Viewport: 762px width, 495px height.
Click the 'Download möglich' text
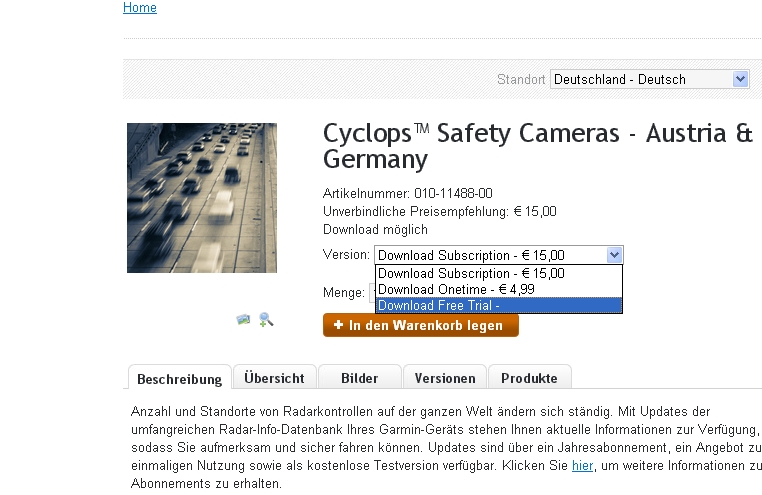tap(375, 229)
